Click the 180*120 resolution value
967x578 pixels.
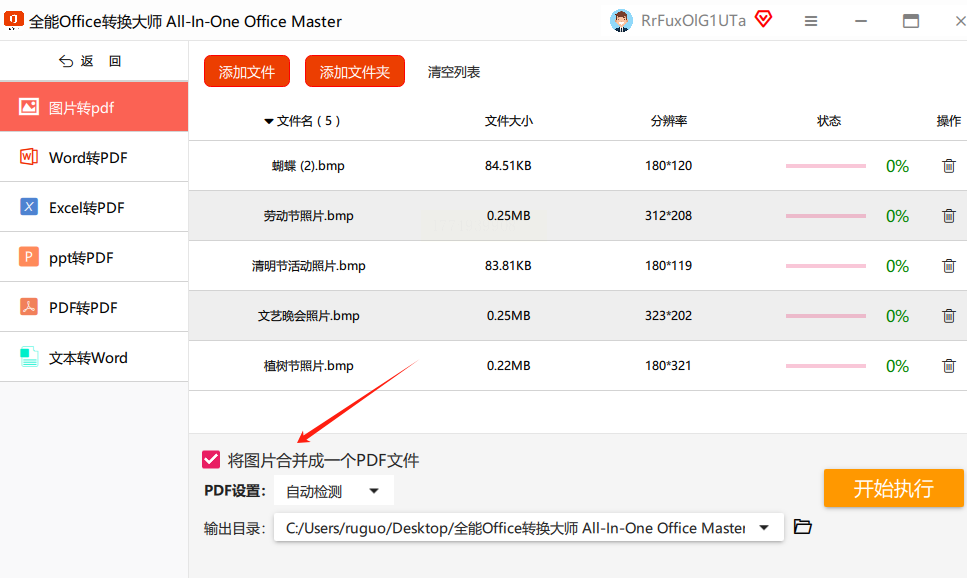pyautogui.click(x=669, y=166)
